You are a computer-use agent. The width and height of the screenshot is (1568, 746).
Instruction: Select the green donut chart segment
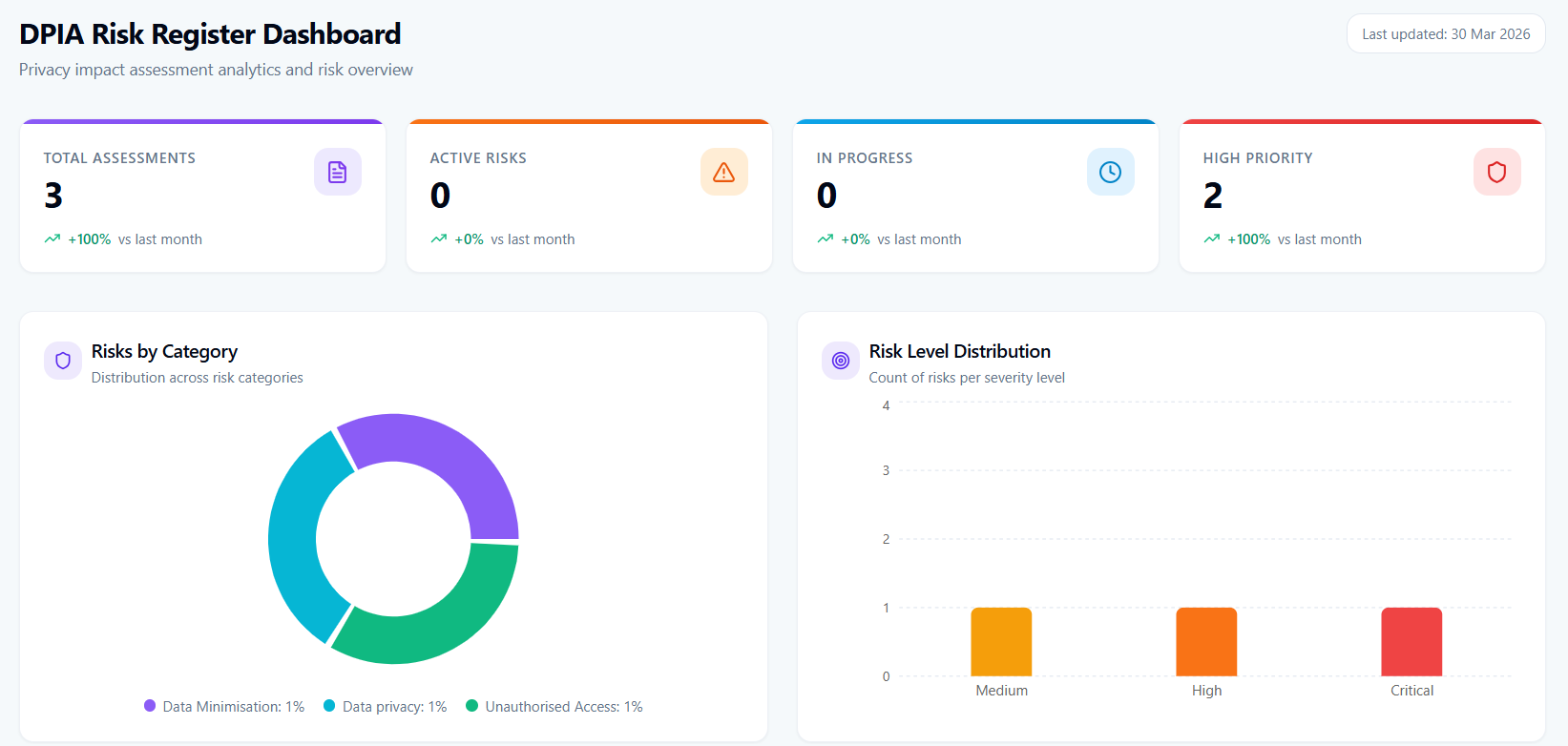[437, 619]
